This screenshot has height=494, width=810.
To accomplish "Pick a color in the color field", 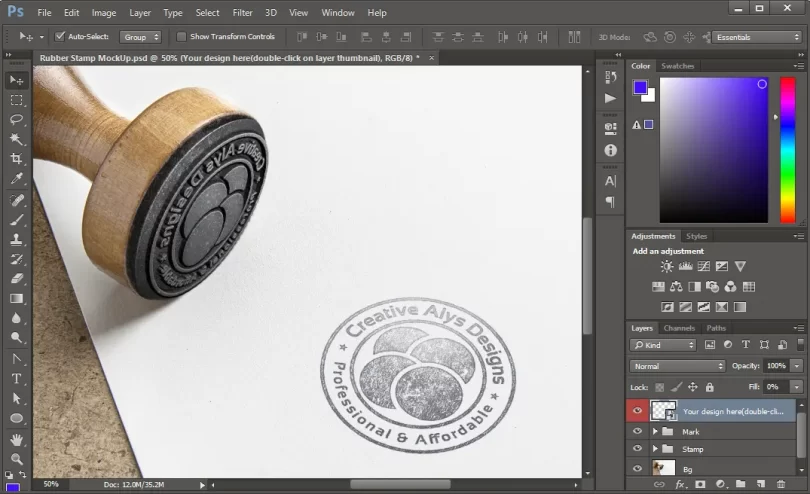I will point(714,150).
